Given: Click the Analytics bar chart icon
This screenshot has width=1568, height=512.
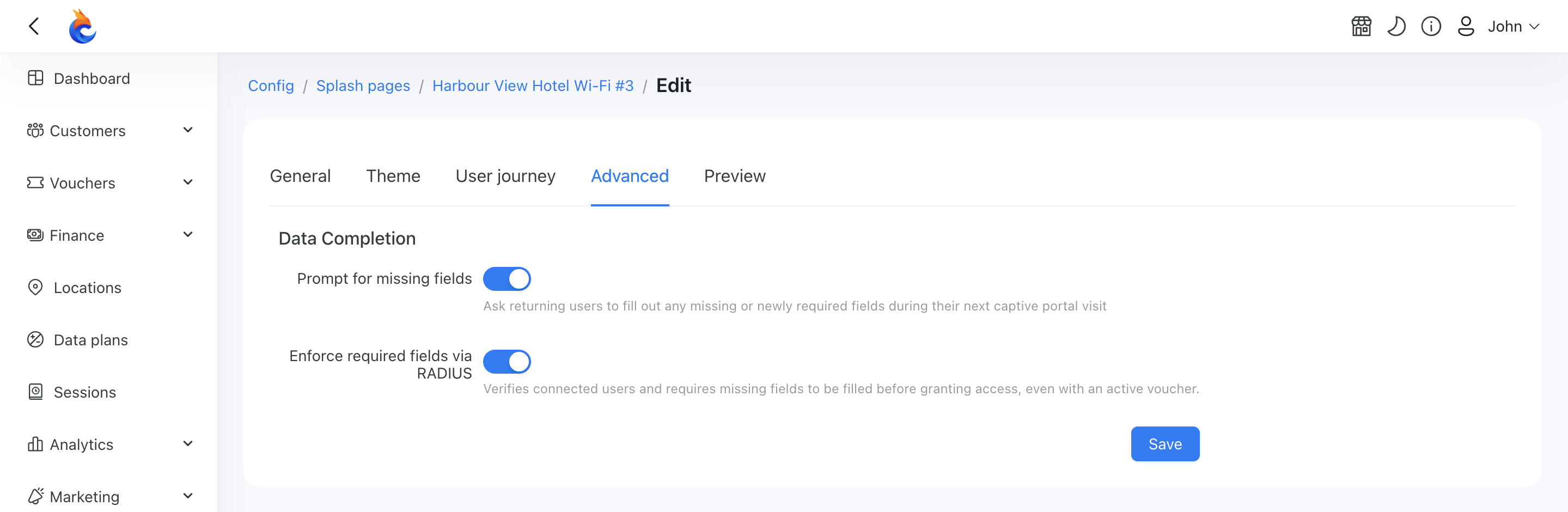Looking at the screenshot, I should pyautogui.click(x=35, y=444).
